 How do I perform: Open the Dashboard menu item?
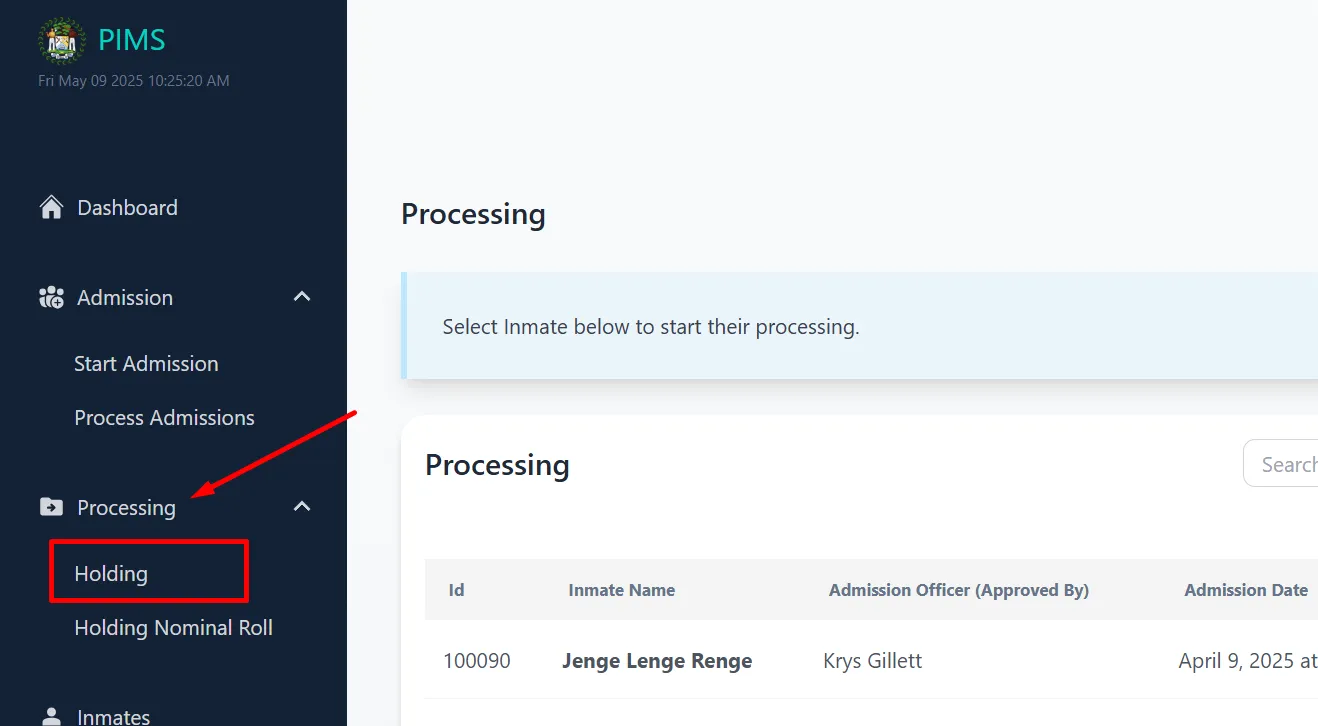[127, 207]
